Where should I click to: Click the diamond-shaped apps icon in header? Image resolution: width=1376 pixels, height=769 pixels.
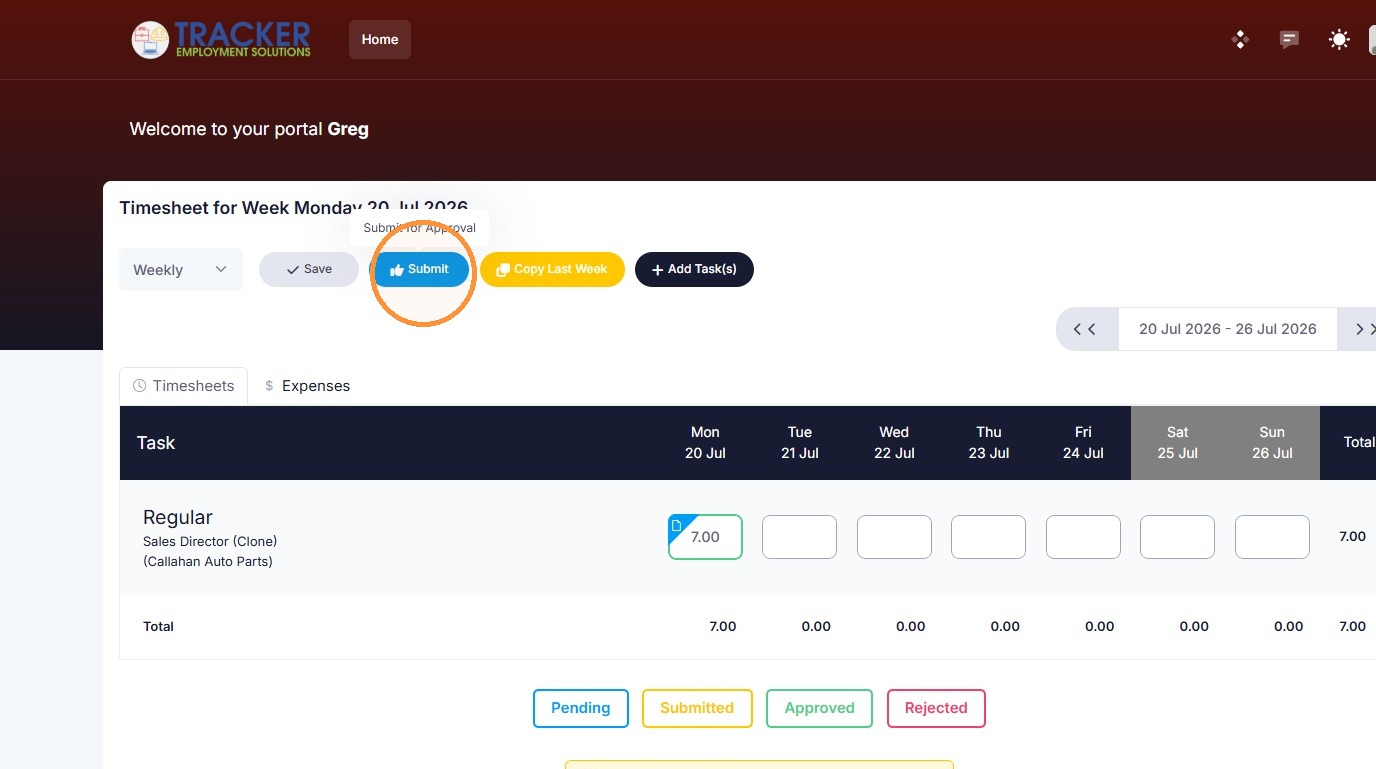click(x=1240, y=40)
